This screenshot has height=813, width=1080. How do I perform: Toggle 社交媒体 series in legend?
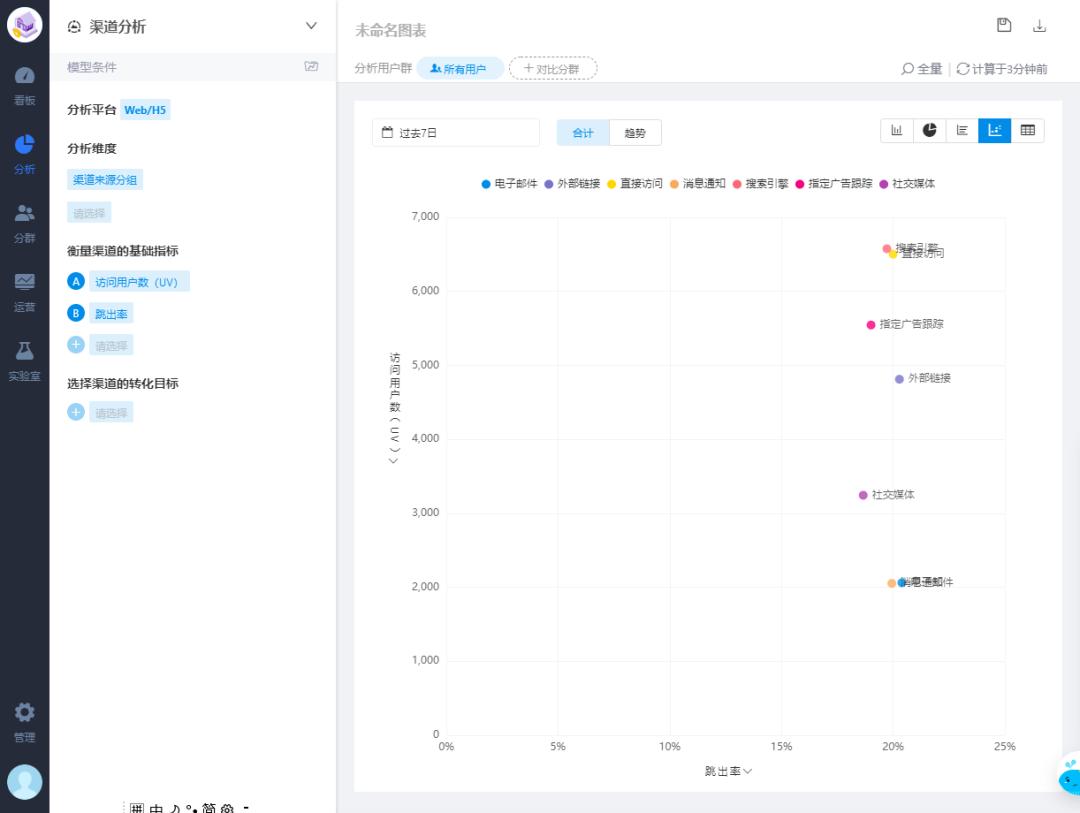906,184
